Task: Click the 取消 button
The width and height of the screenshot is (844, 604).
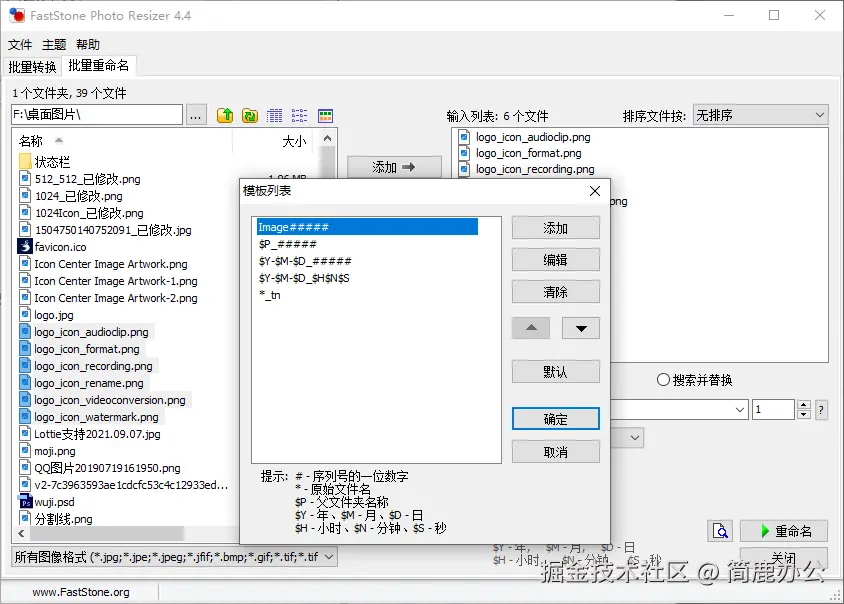Action: tap(555, 452)
